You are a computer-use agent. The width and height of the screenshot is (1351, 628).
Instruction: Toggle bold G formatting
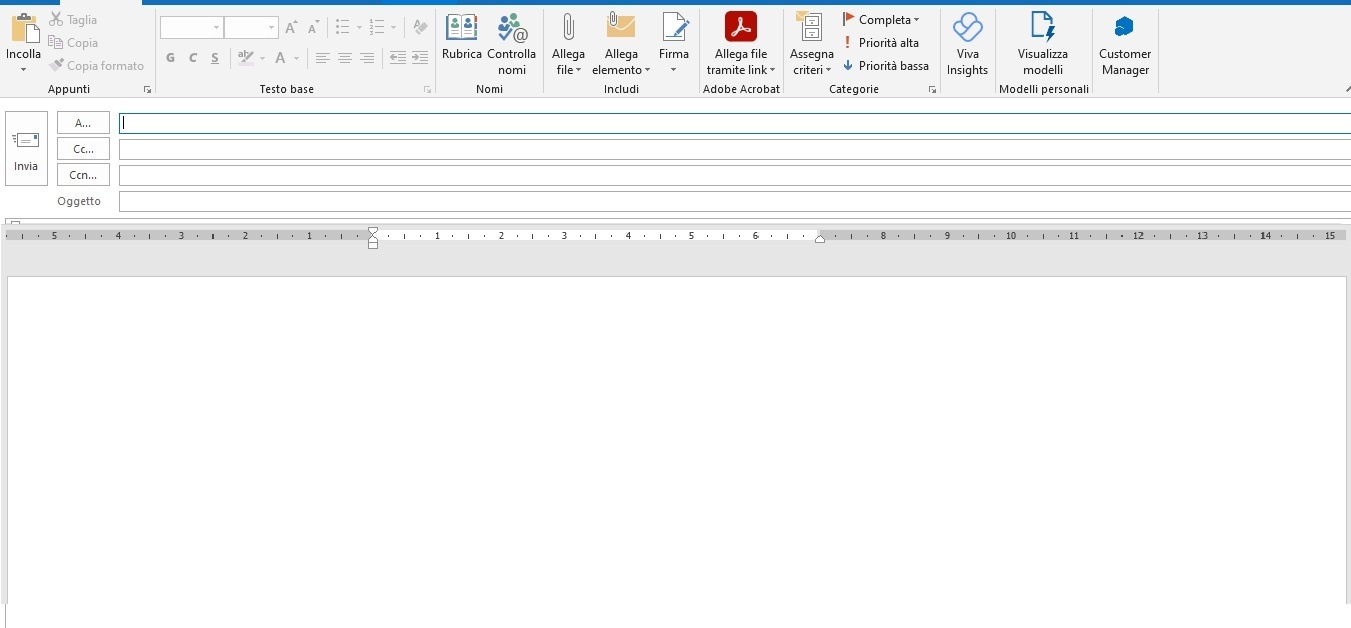coord(170,58)
